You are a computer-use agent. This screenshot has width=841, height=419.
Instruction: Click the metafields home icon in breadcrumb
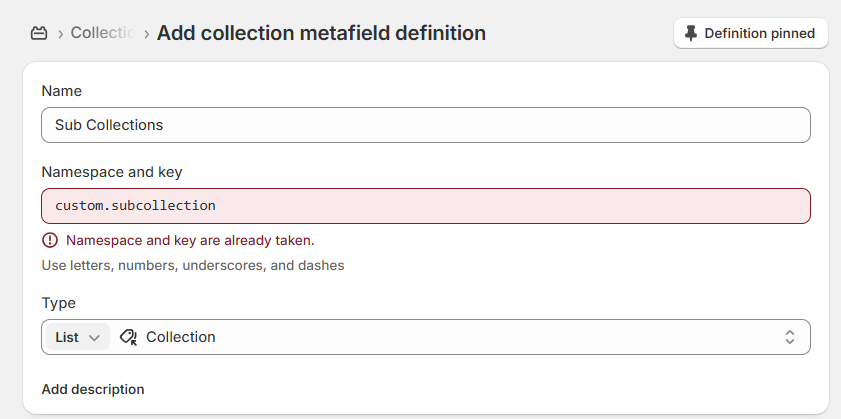(x=39, y=33)
